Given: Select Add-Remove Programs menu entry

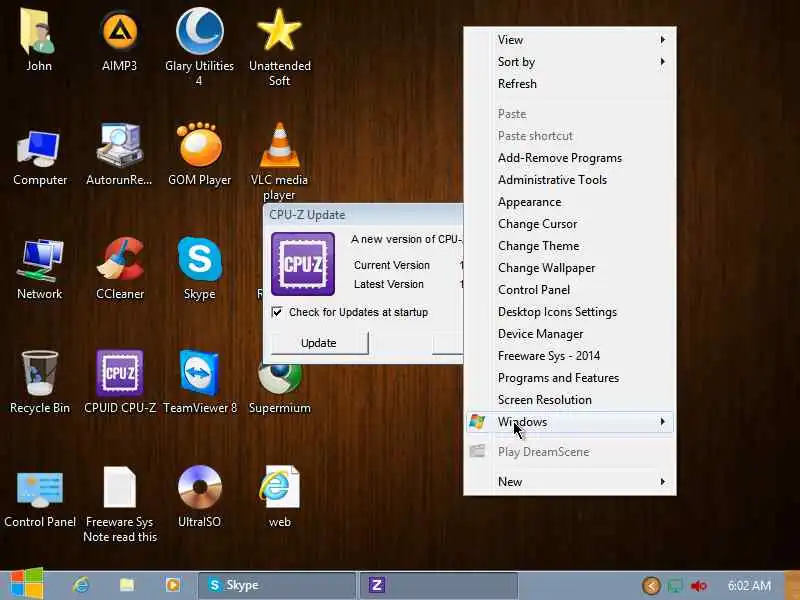Looking at the screenshot, I should click(x=569, y=158).
